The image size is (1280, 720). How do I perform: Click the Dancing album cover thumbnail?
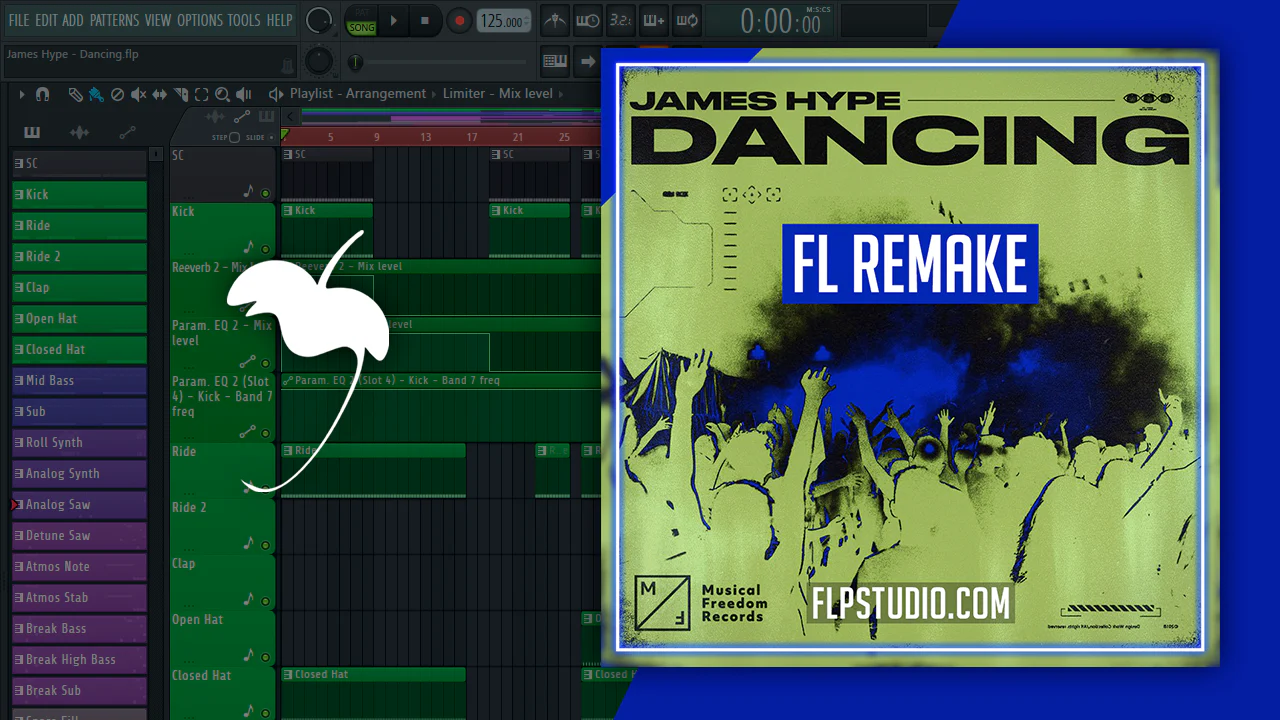910,357
